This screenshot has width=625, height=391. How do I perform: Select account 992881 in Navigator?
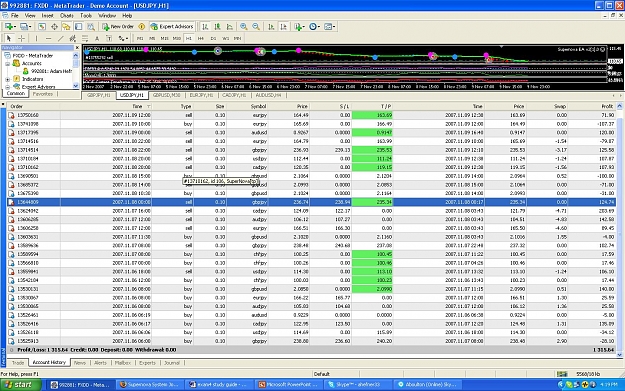pos(51,71)
